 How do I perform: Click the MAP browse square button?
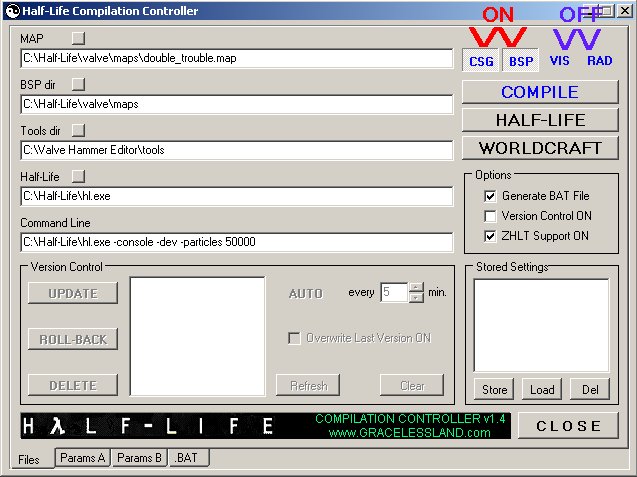[79, 38]
